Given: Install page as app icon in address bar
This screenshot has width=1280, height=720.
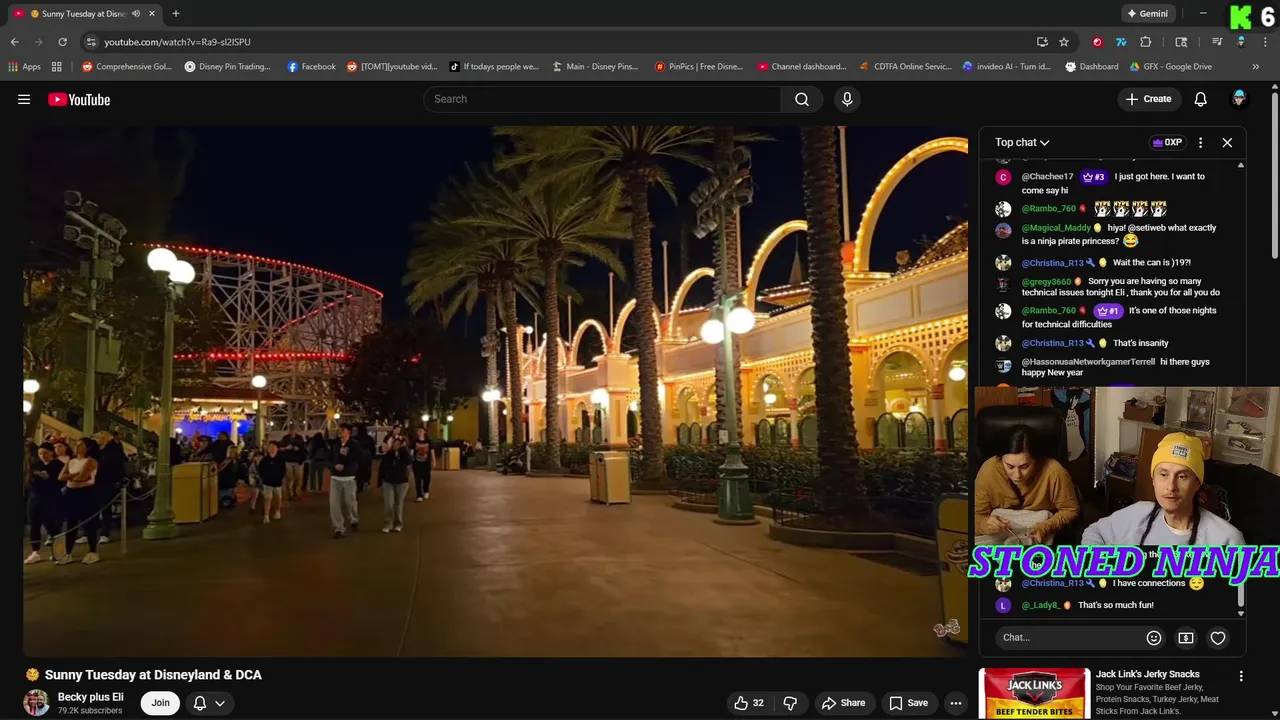Looking at the screenshot, I should [1042, 42].
